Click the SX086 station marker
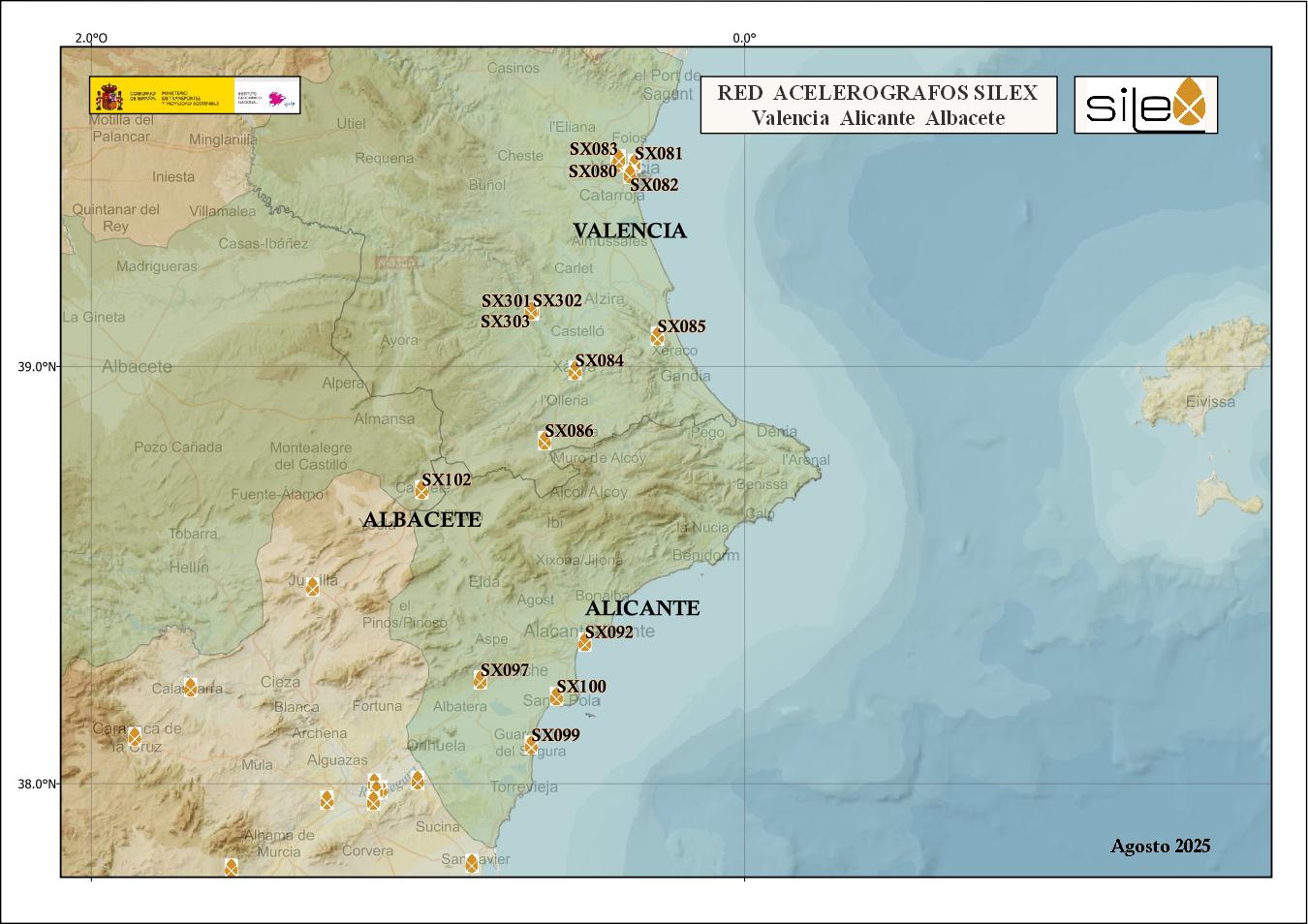Image resolution: width=1308 pixels, height=924 pixels. tap(545, 441)
